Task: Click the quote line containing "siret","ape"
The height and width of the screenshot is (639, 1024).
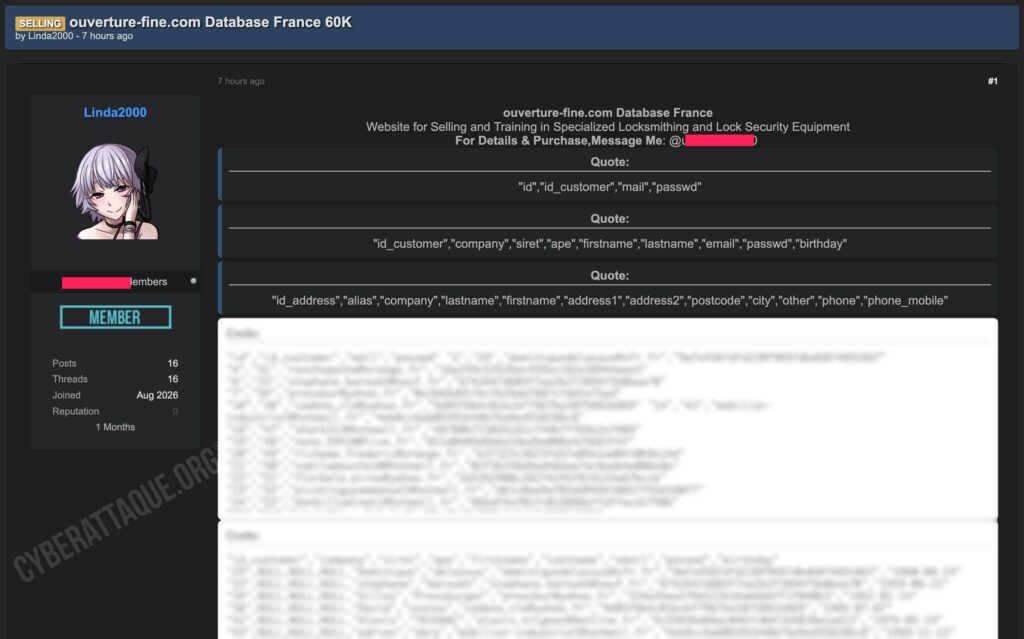Action: pyautogui.click(x=610, y=244)
